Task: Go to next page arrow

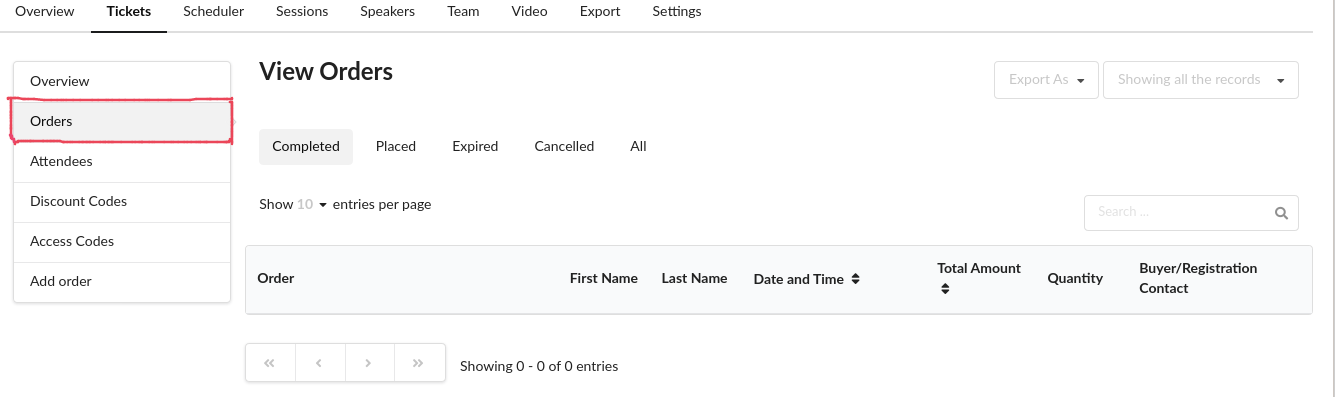Action: [x=370, y=364]
